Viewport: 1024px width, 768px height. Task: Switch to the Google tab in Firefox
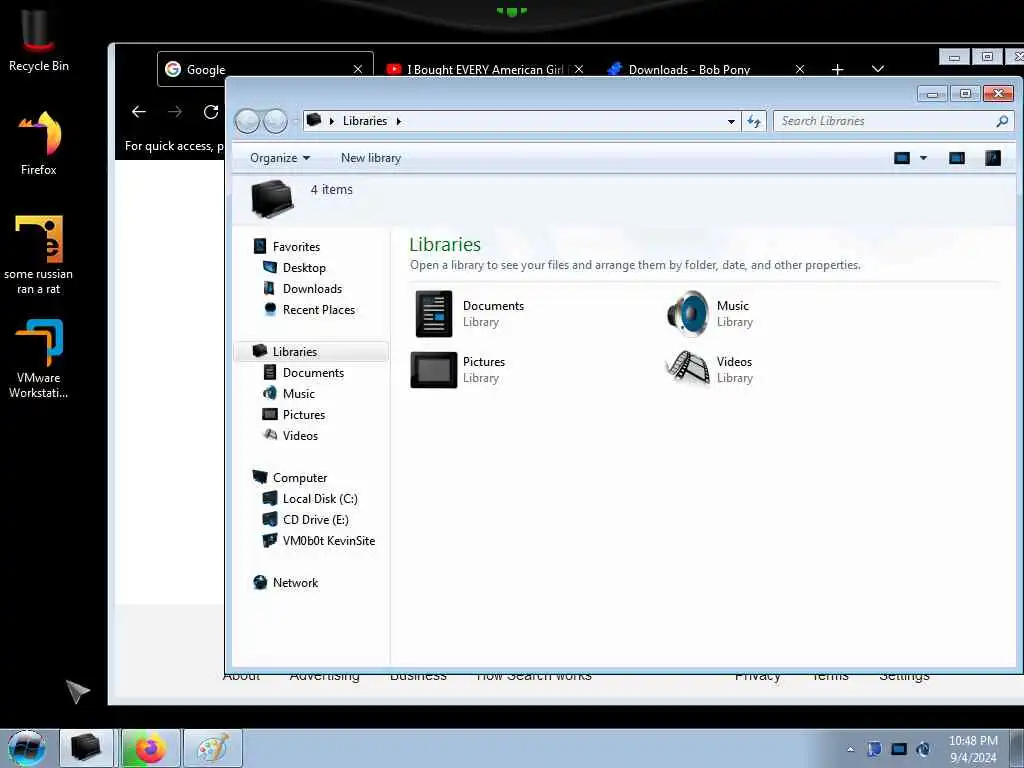coord(265,69)
